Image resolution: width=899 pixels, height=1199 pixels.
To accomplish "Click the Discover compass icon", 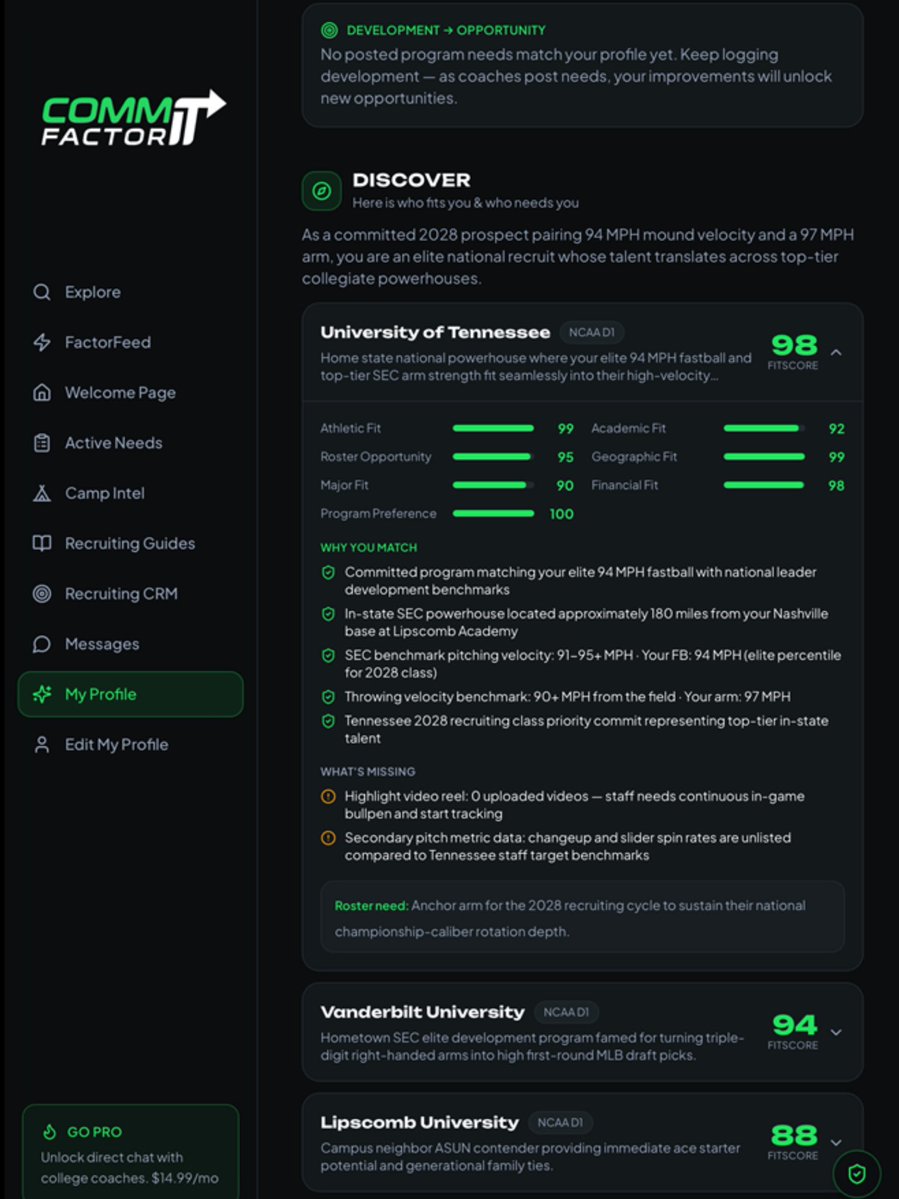I will 322,191.
